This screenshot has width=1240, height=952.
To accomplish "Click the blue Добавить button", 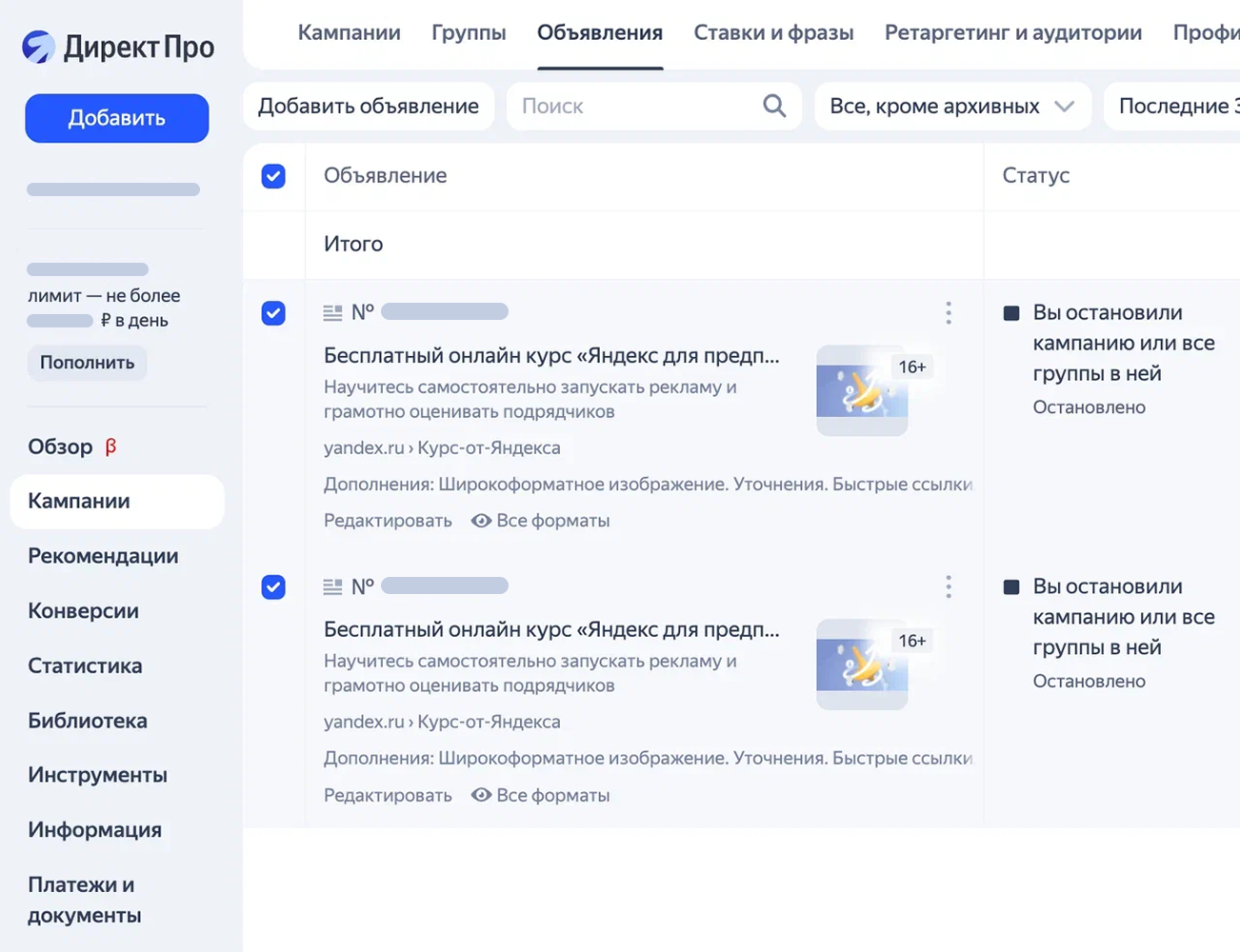I will (117, 118).
